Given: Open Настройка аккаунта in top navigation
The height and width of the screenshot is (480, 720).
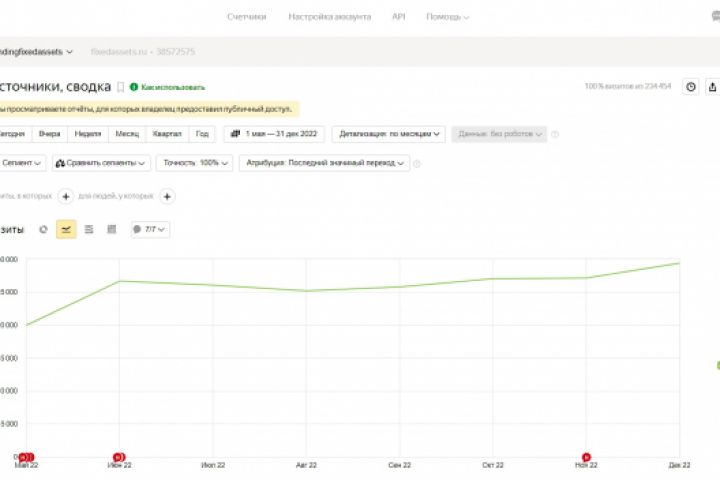Looking at the screenshot, I should (329, 17).
